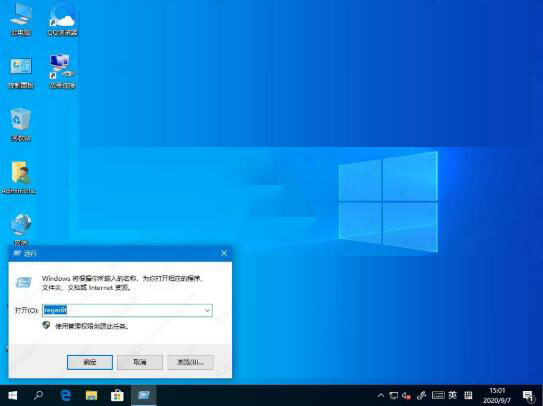Show hidden system tray icons
Screen dimensions: 543x406
tap(381, 395)
